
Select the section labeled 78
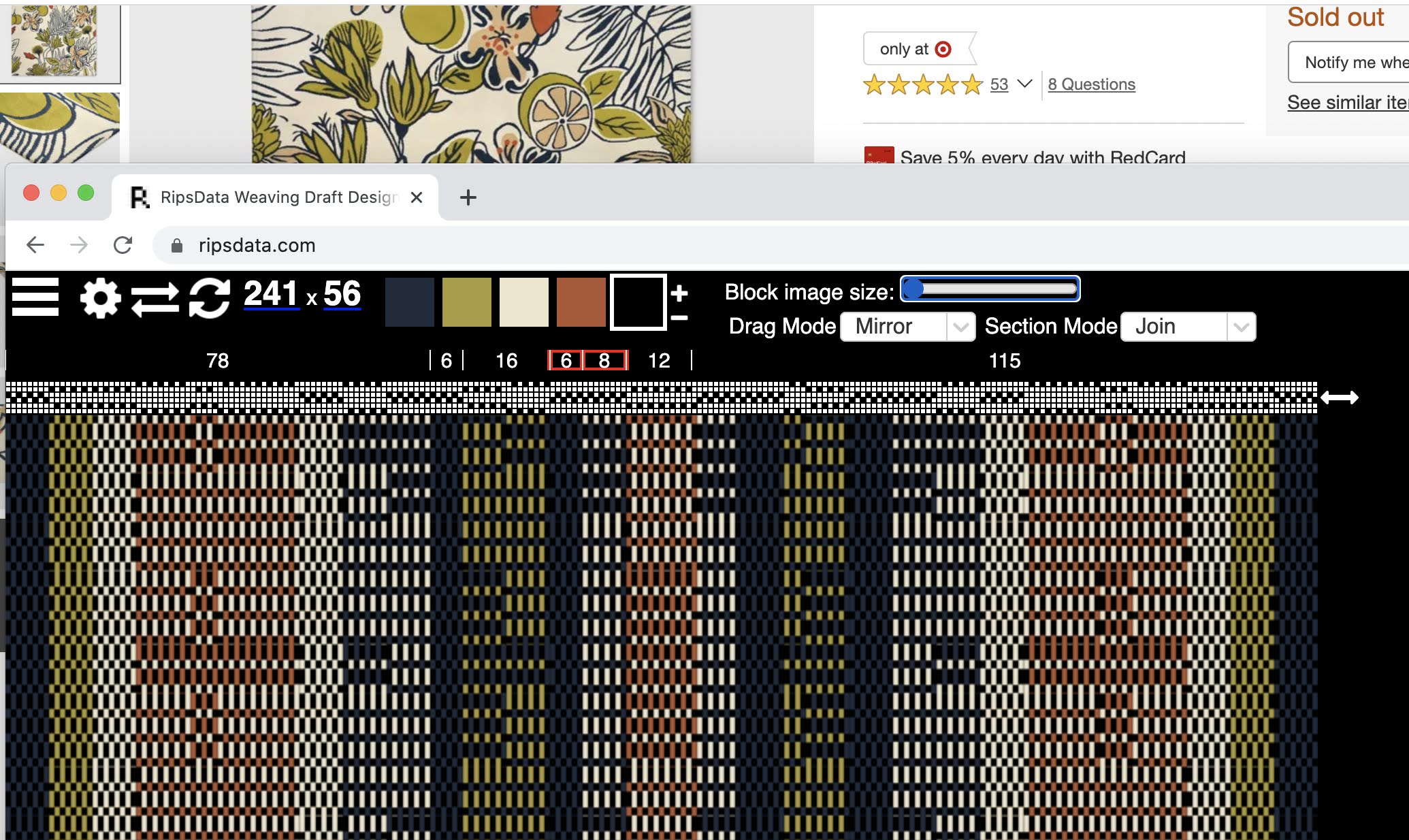coord(218,361)
